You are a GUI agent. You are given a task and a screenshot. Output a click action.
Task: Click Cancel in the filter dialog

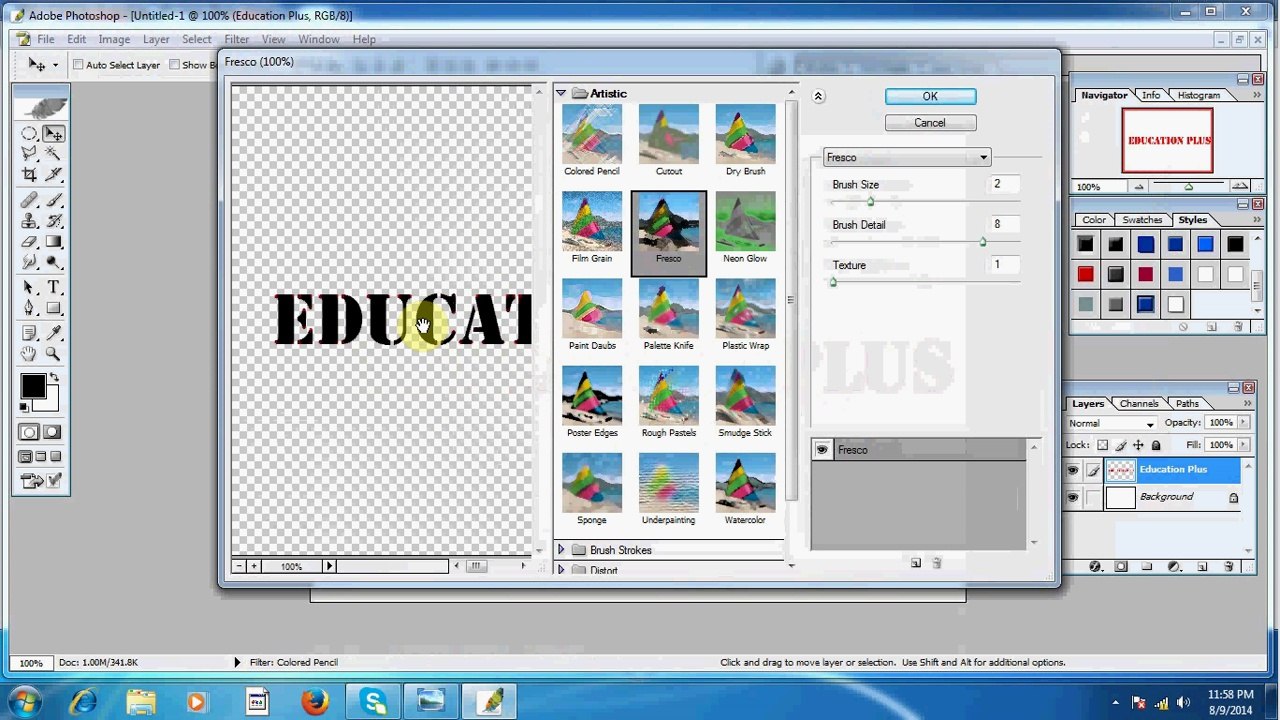[930, 122]
